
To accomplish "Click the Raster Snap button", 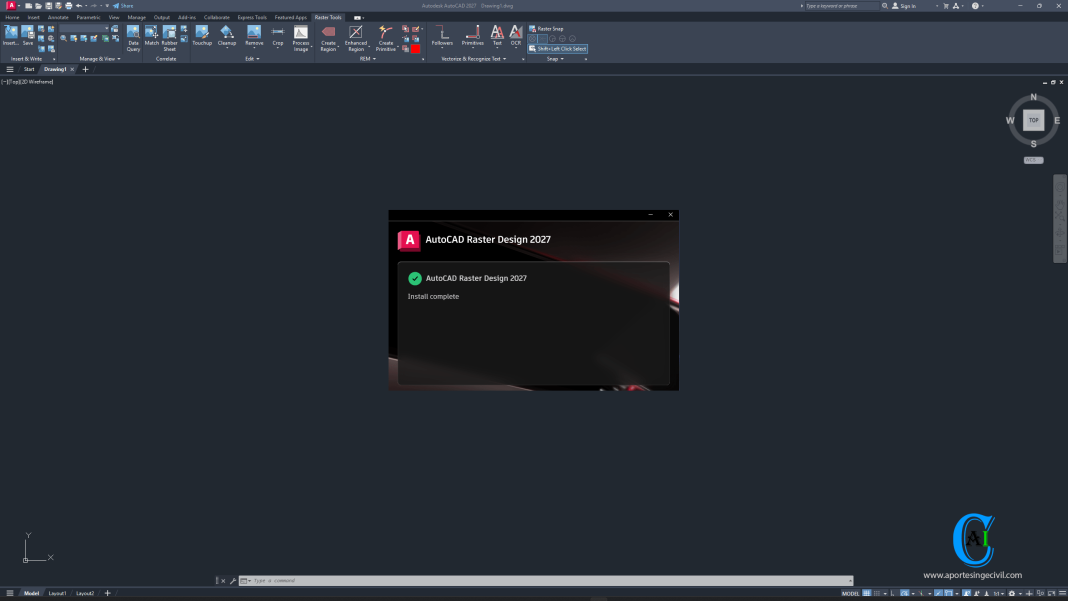I will [546, 29].
